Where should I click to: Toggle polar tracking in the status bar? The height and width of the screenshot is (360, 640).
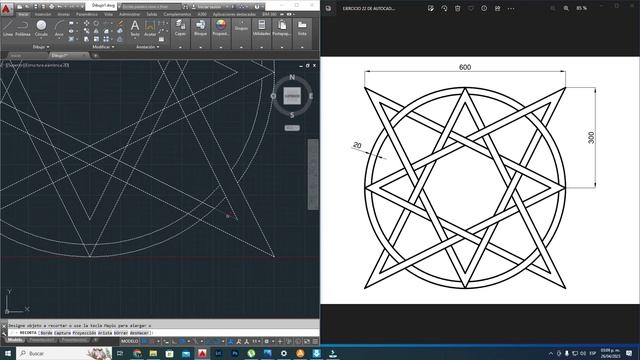coord(182,341)
